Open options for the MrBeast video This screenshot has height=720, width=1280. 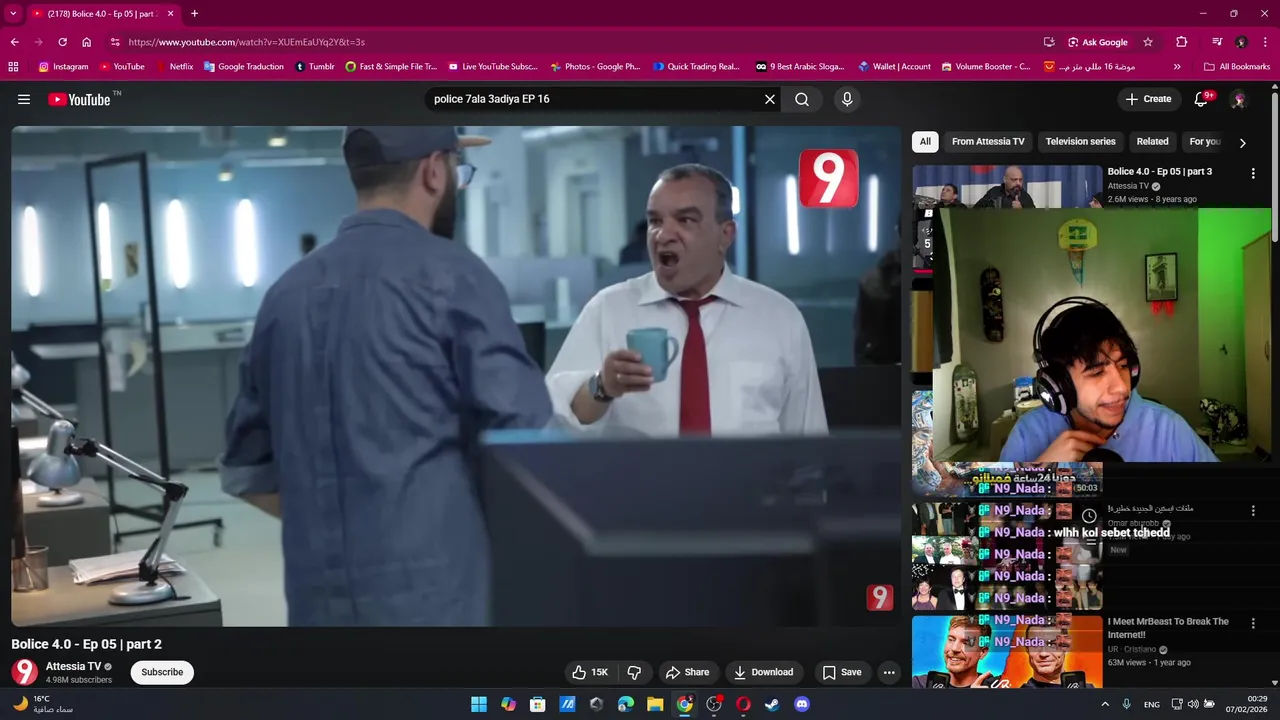(x=1253, y=623)
